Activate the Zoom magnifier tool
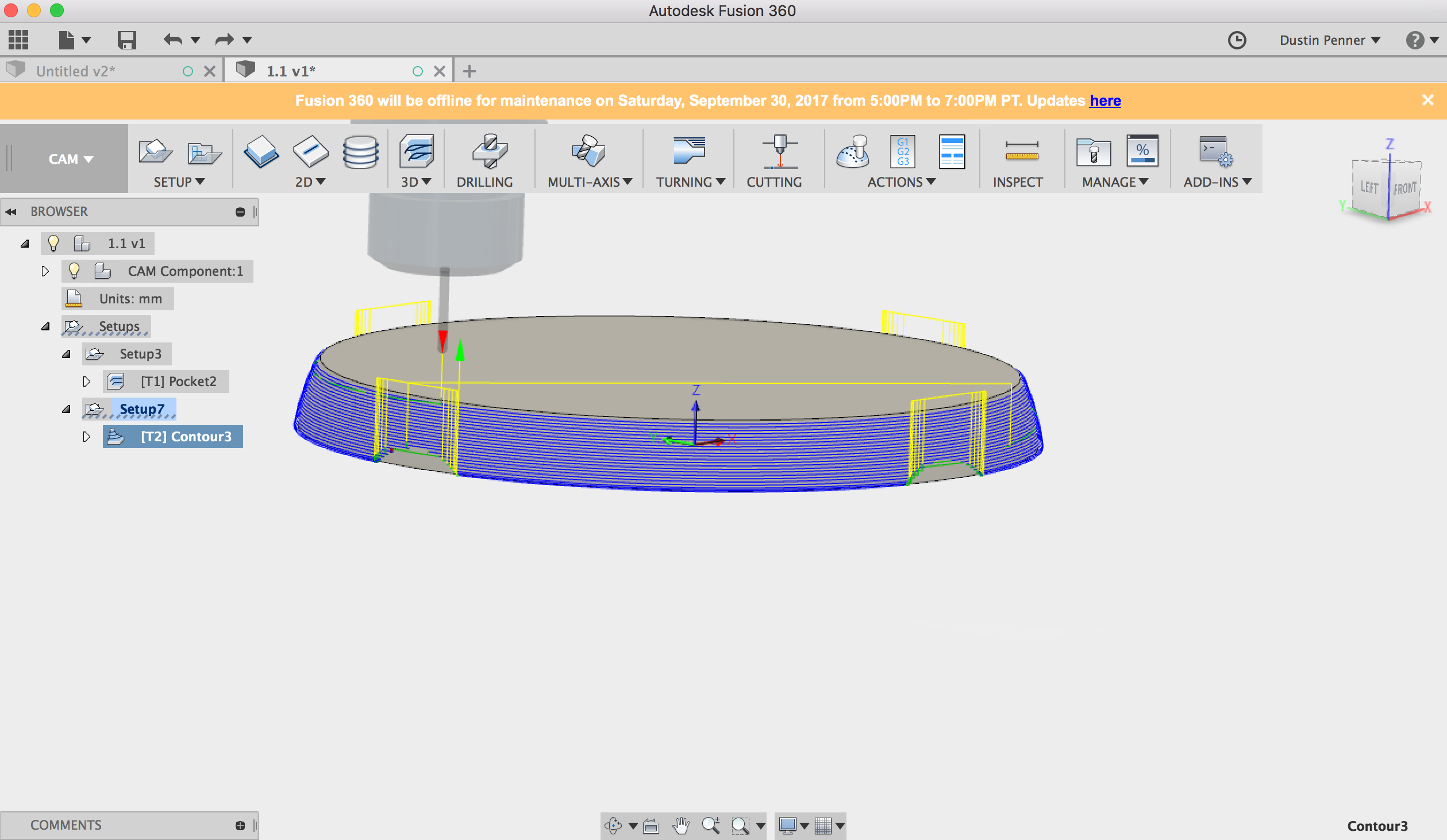 click(711, 826)
